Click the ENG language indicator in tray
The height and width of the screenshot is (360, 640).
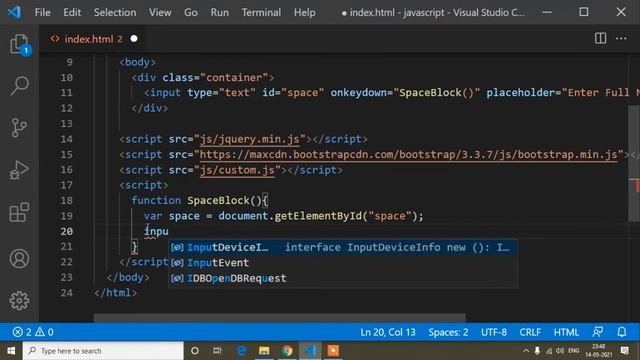click(x=573, y=351)
